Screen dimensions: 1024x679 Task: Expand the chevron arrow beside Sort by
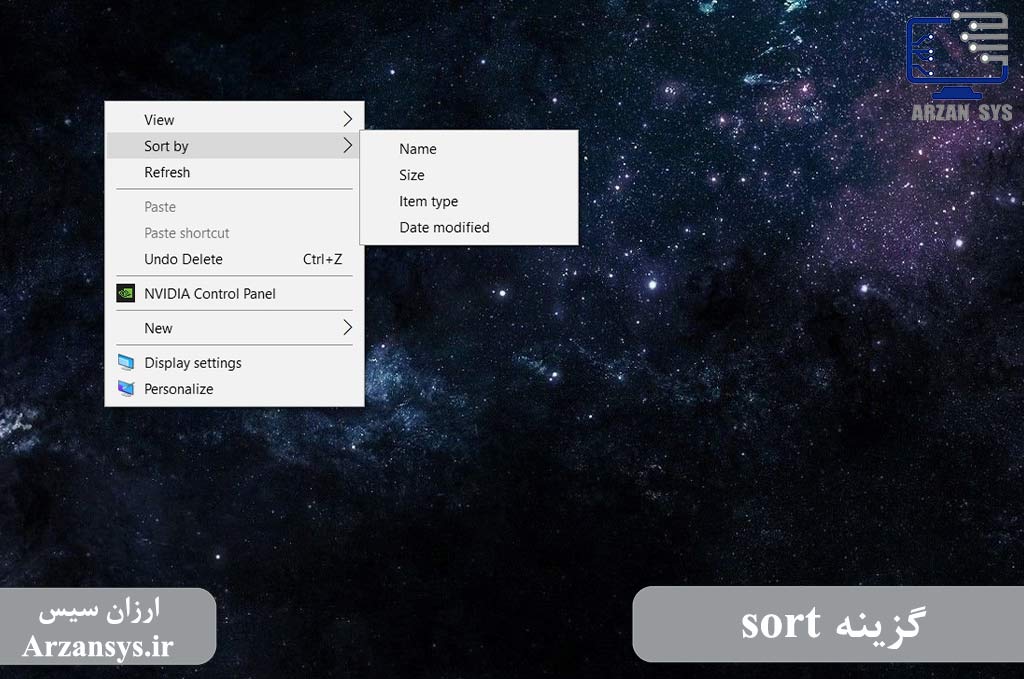coord(347,146)
